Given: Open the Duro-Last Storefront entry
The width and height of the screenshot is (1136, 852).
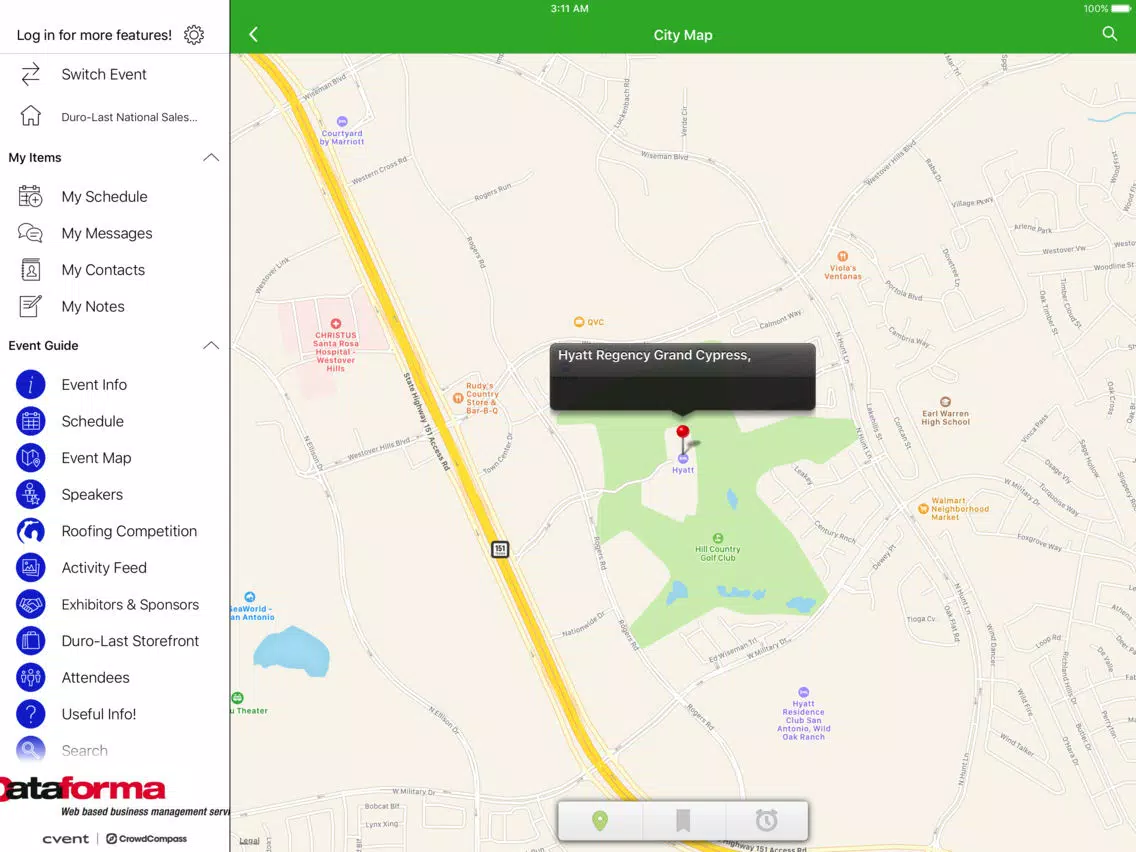Looking at the screenshot, I should coord(114,640).
